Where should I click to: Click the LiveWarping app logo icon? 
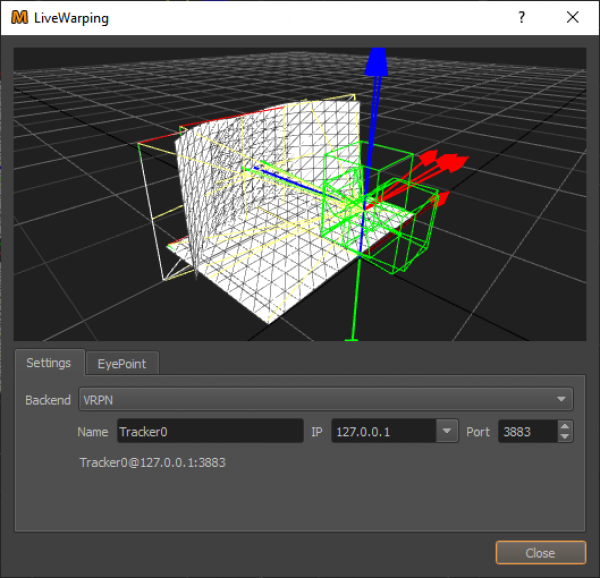click(18, 18)
